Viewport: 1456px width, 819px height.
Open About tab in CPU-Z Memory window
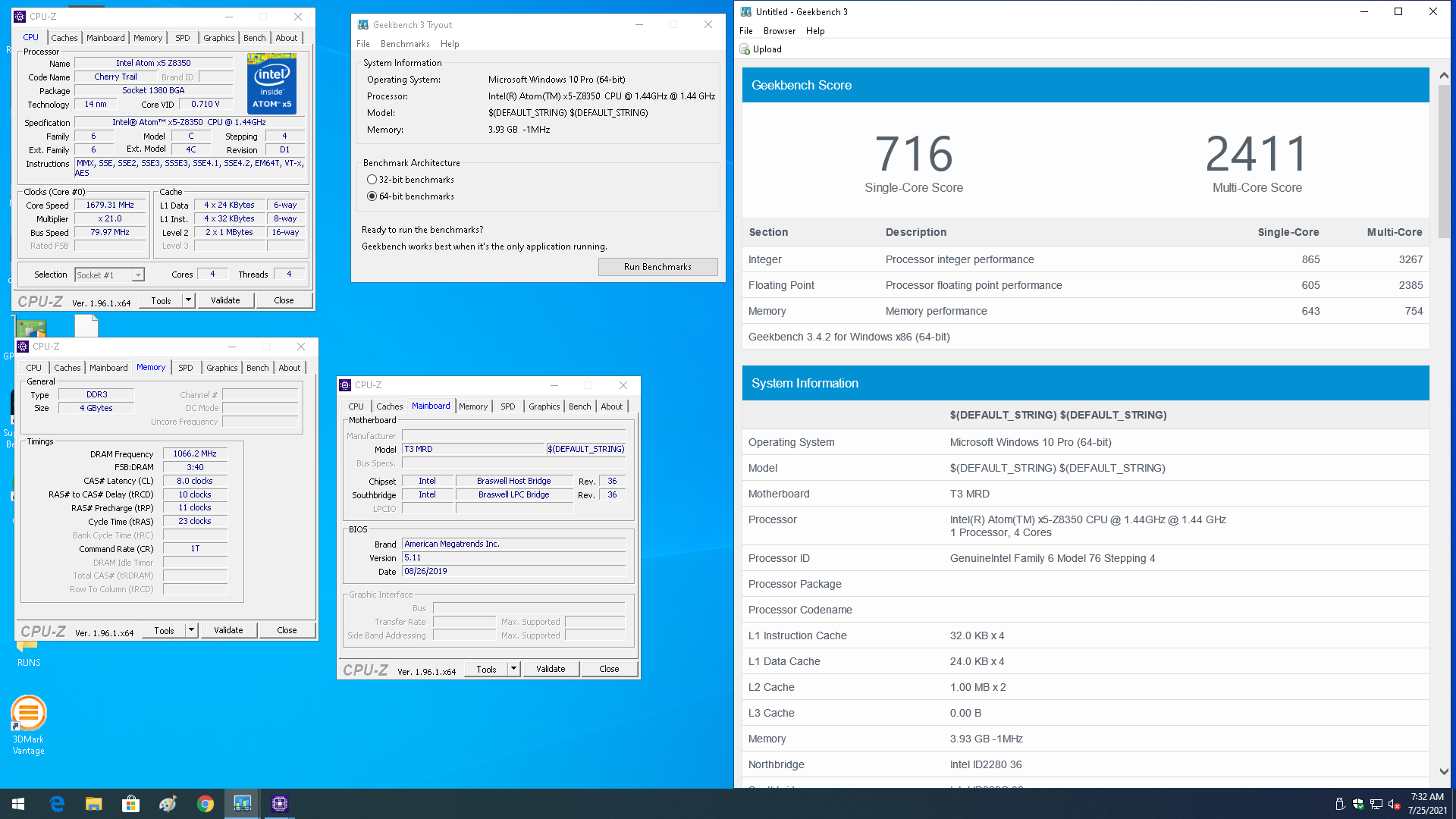coord(290,368)
